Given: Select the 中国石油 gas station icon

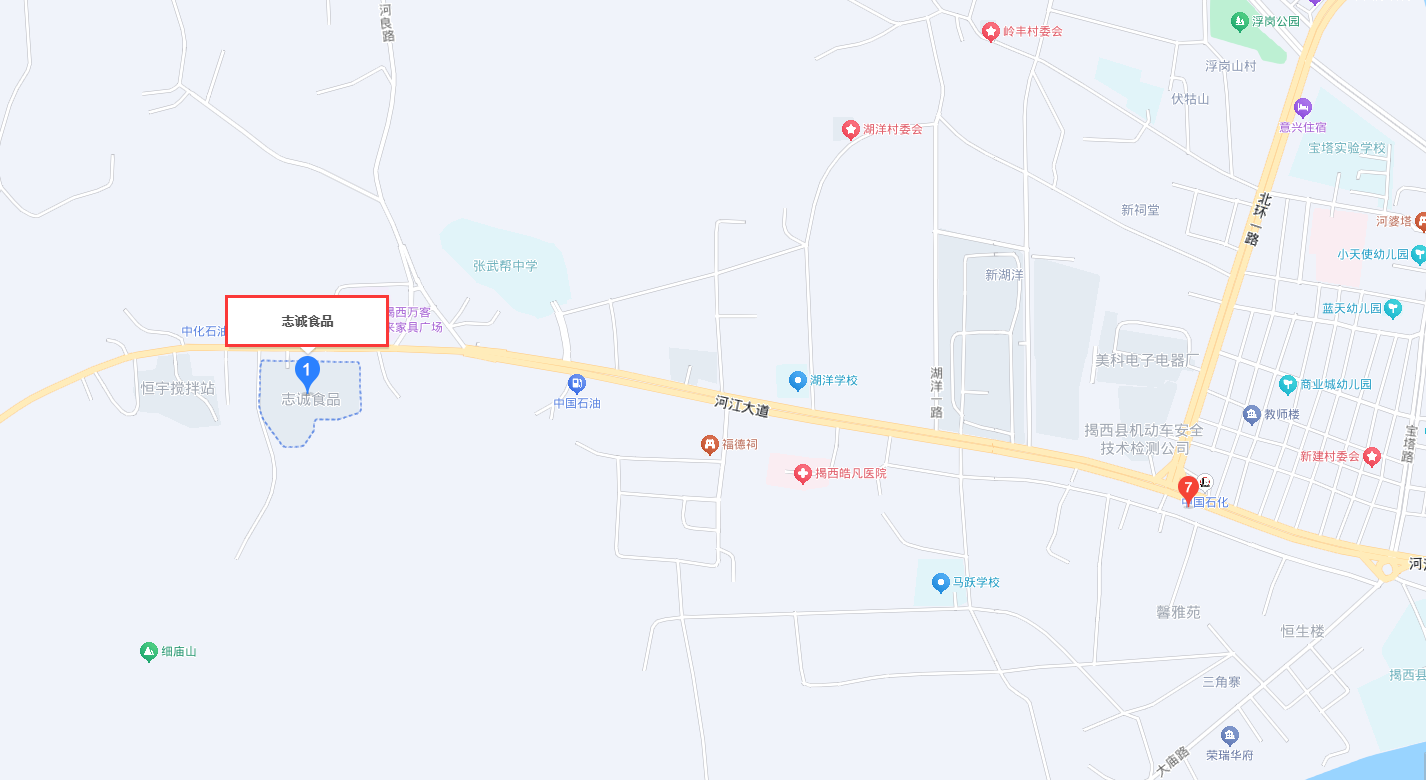Looking at the screenshot, I should click(577, 384).
